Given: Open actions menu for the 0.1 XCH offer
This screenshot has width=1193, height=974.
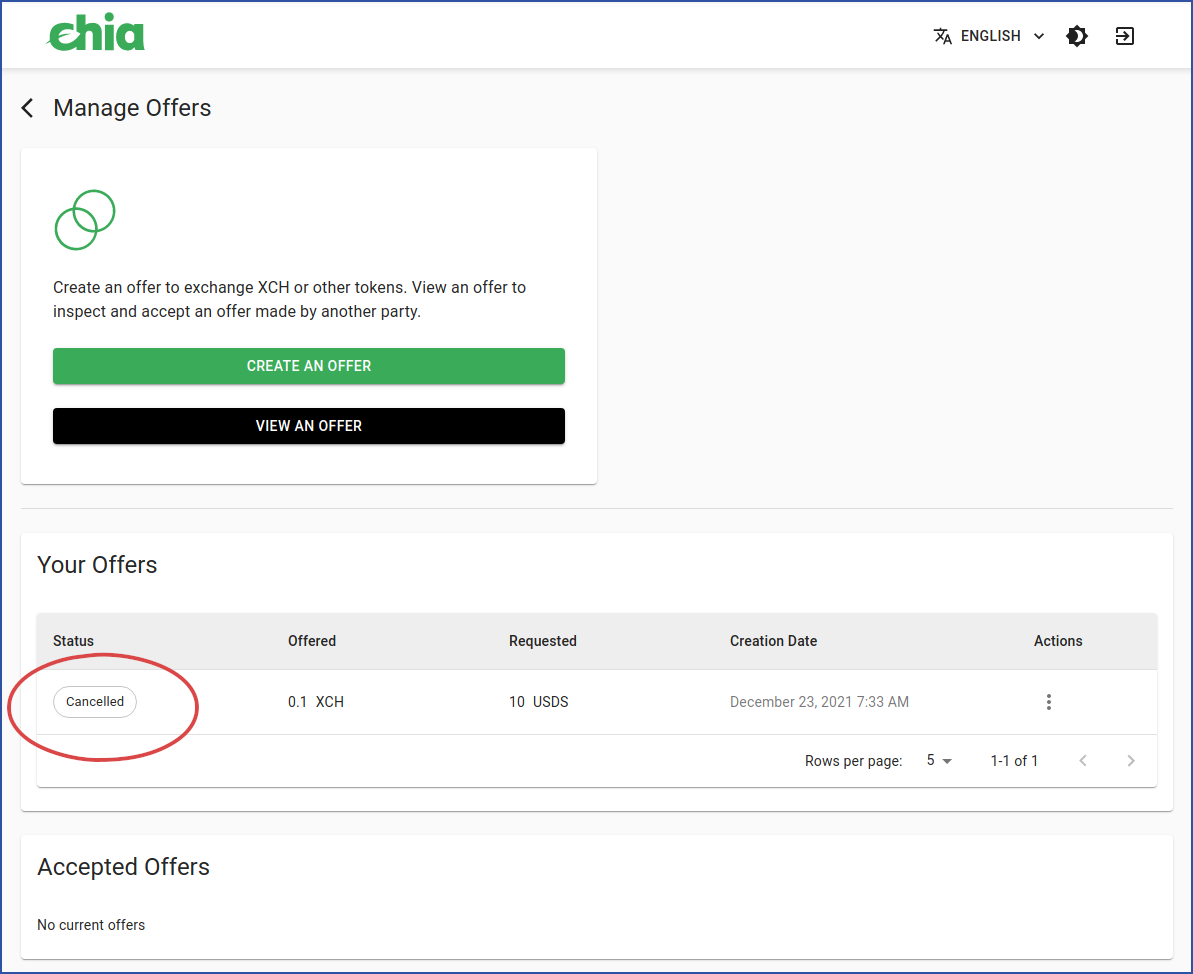Looking at the screenshot, I should 1048,702.
